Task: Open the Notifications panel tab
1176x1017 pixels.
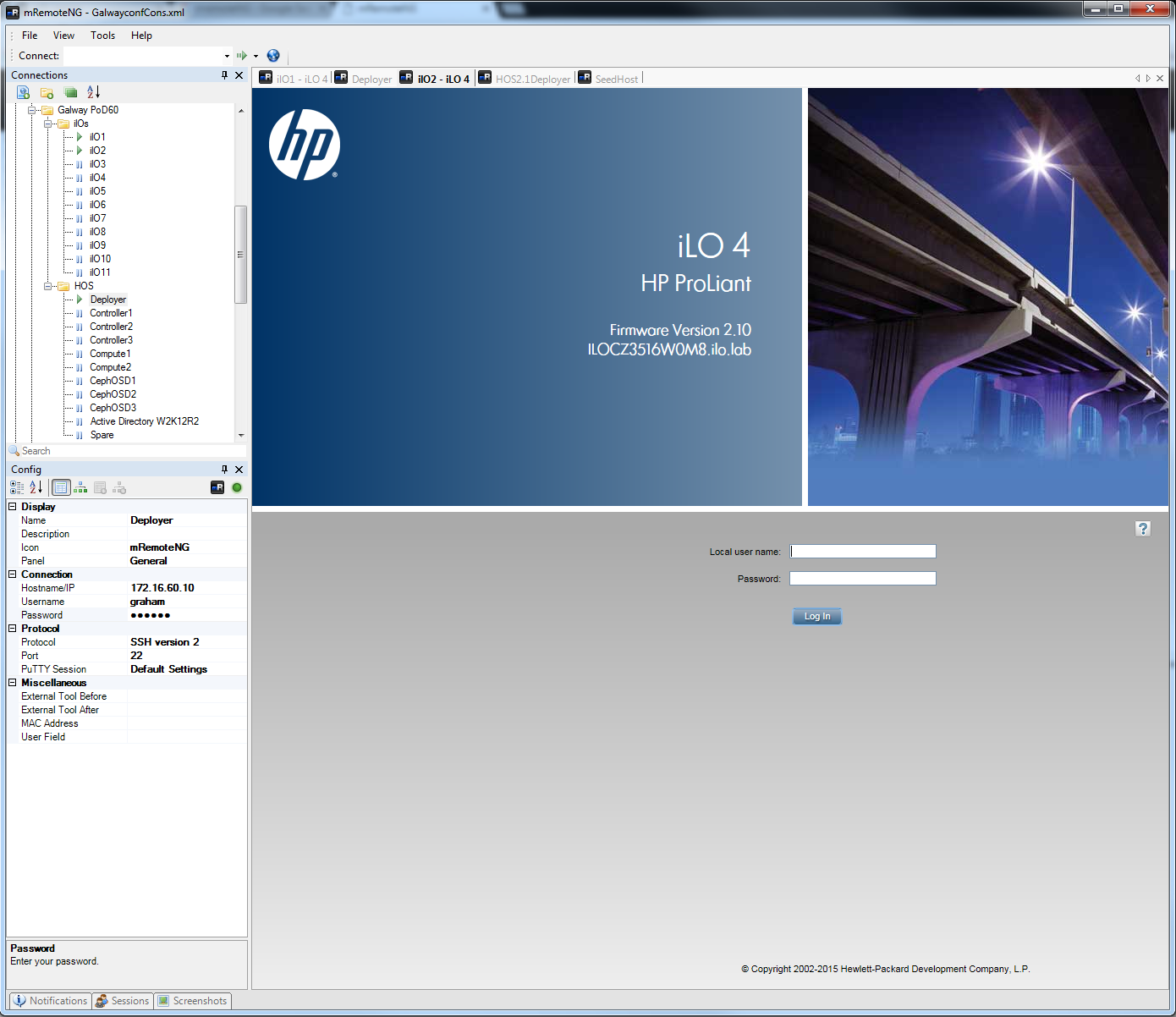Action: coord(50,1001)
